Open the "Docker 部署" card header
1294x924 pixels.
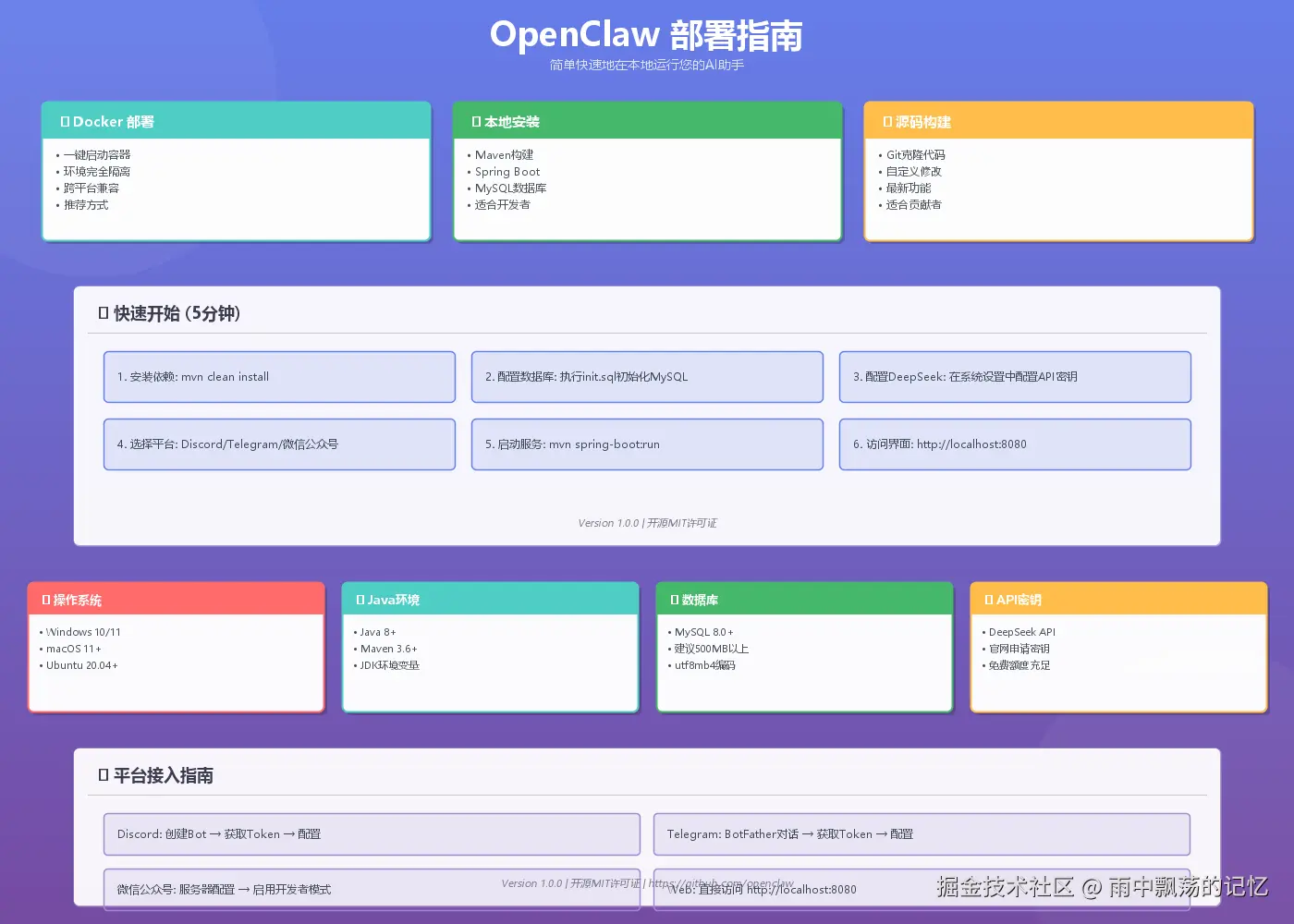point(237,121)
